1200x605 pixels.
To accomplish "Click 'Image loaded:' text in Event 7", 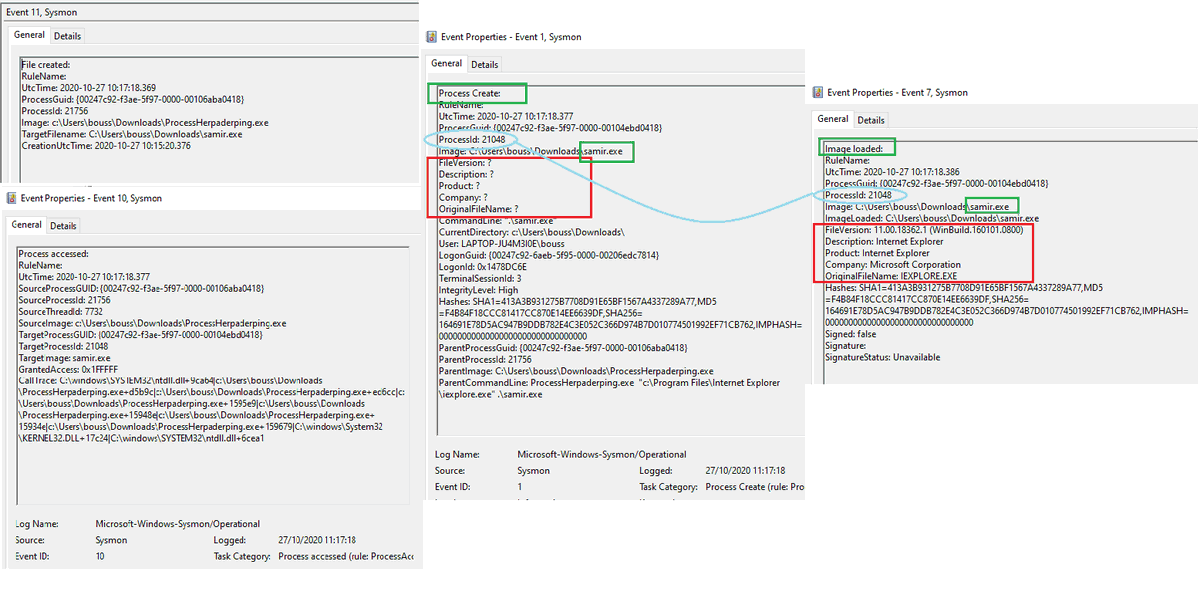I will pyautogui.click(x=853, y=149).
